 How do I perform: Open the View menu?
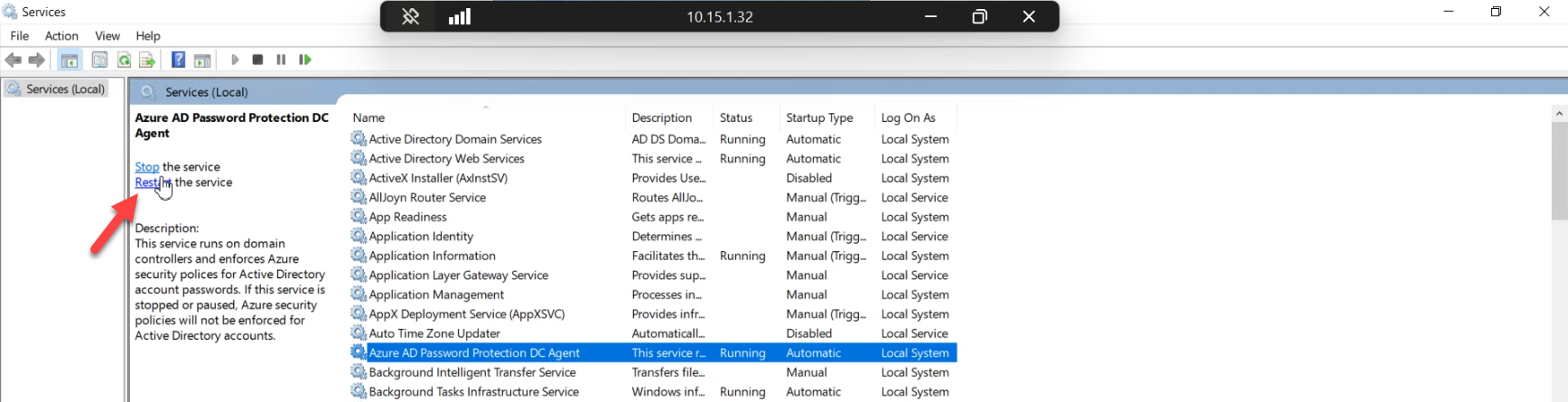tap(107, 36)
